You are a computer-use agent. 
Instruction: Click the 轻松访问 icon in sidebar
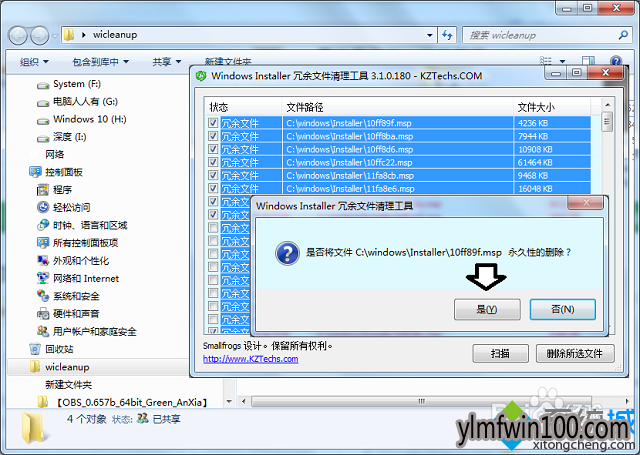[43, 207]
